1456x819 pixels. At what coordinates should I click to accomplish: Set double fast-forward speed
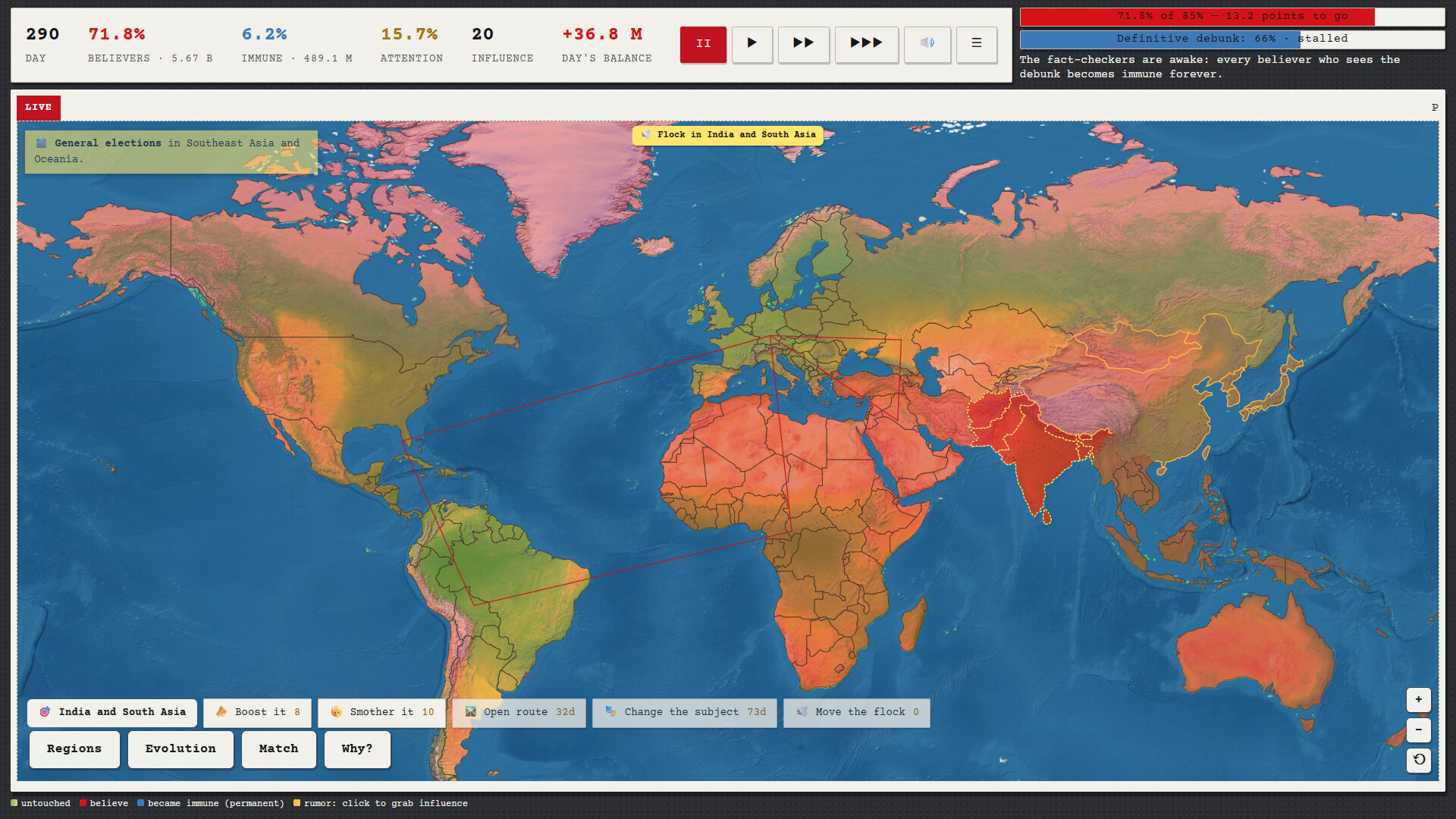click(803, 44)
